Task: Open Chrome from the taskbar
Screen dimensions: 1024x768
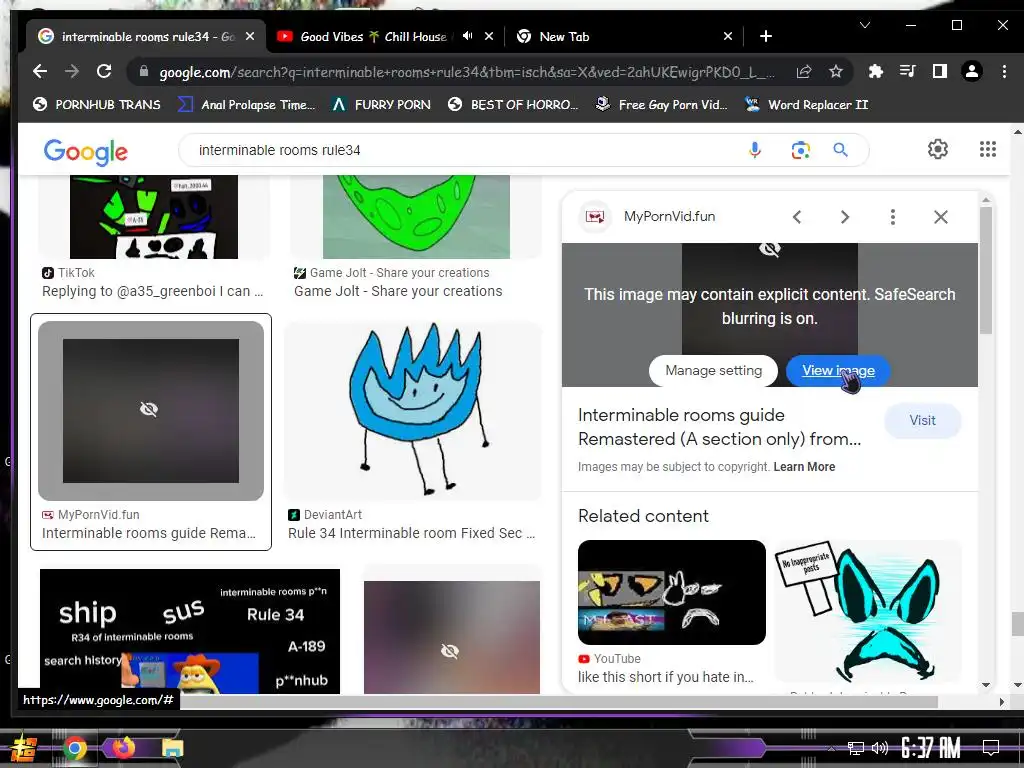Action: tap(75, 748)
